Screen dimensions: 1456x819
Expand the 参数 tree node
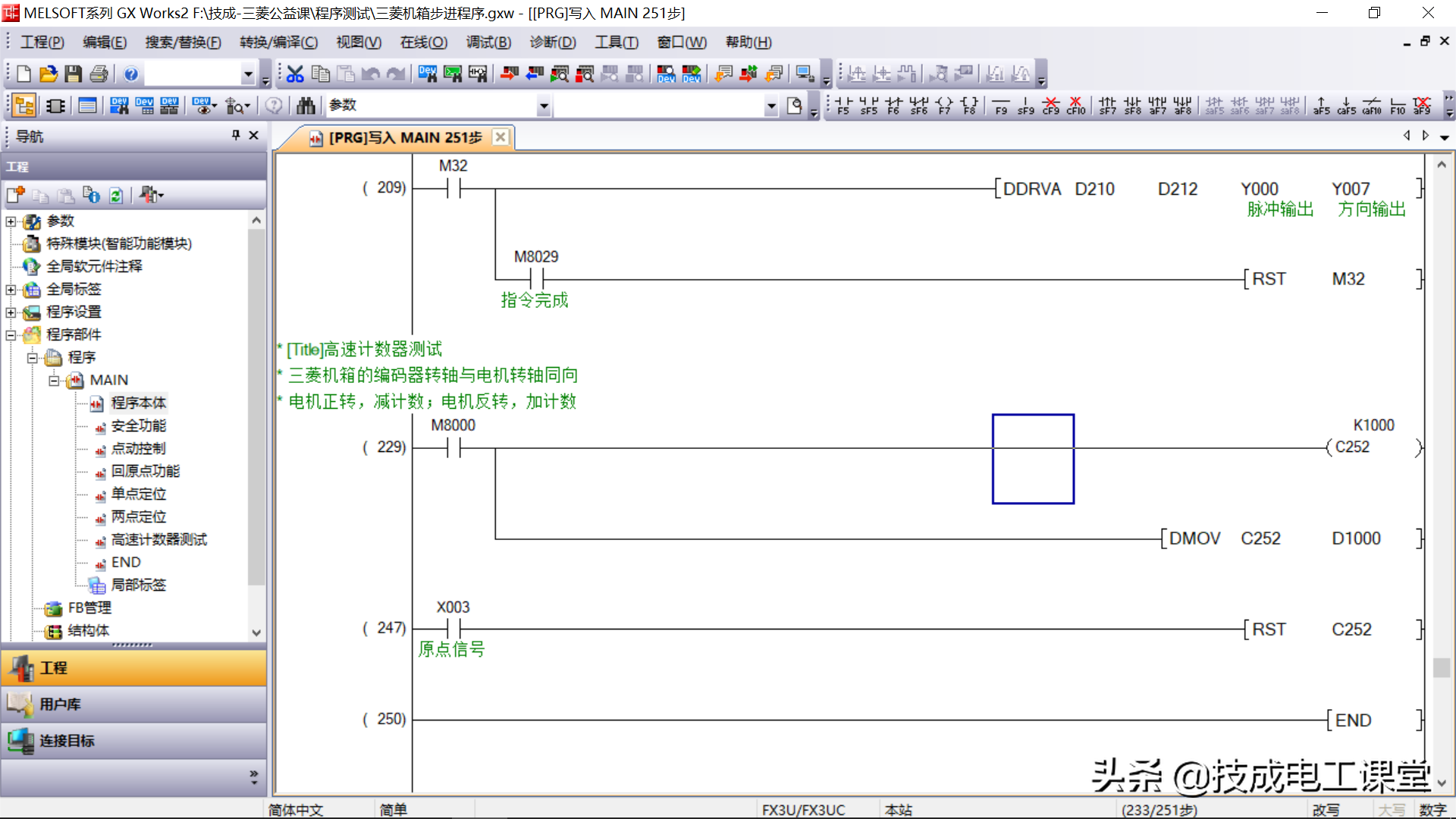11,221
